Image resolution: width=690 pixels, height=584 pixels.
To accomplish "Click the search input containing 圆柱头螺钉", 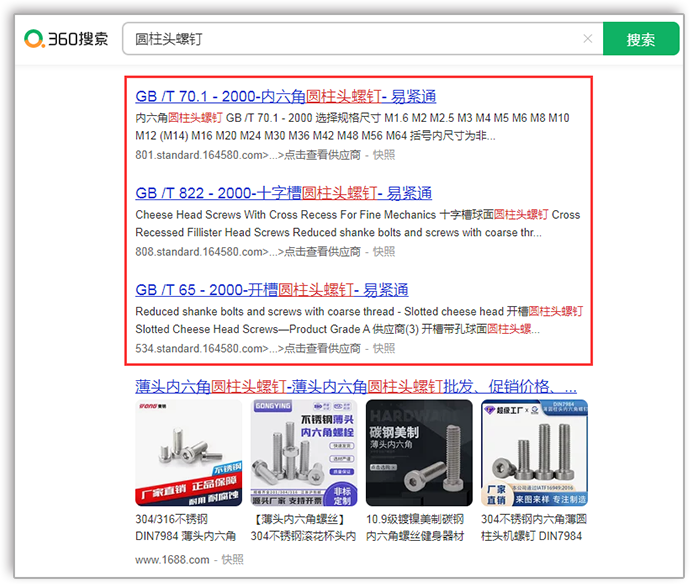I will [x=350, y=40].
